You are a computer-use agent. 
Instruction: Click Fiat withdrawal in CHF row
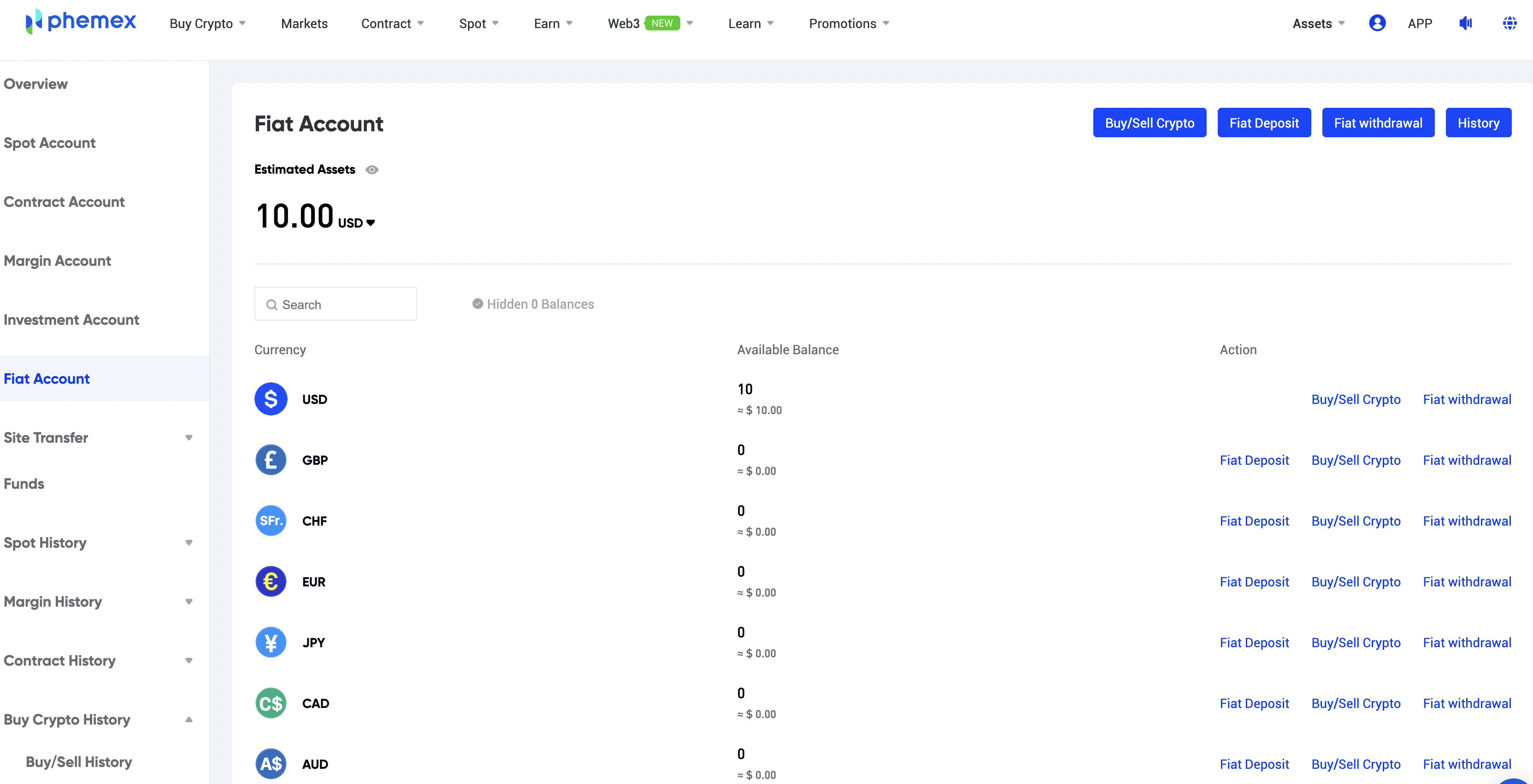(1467, 521)
